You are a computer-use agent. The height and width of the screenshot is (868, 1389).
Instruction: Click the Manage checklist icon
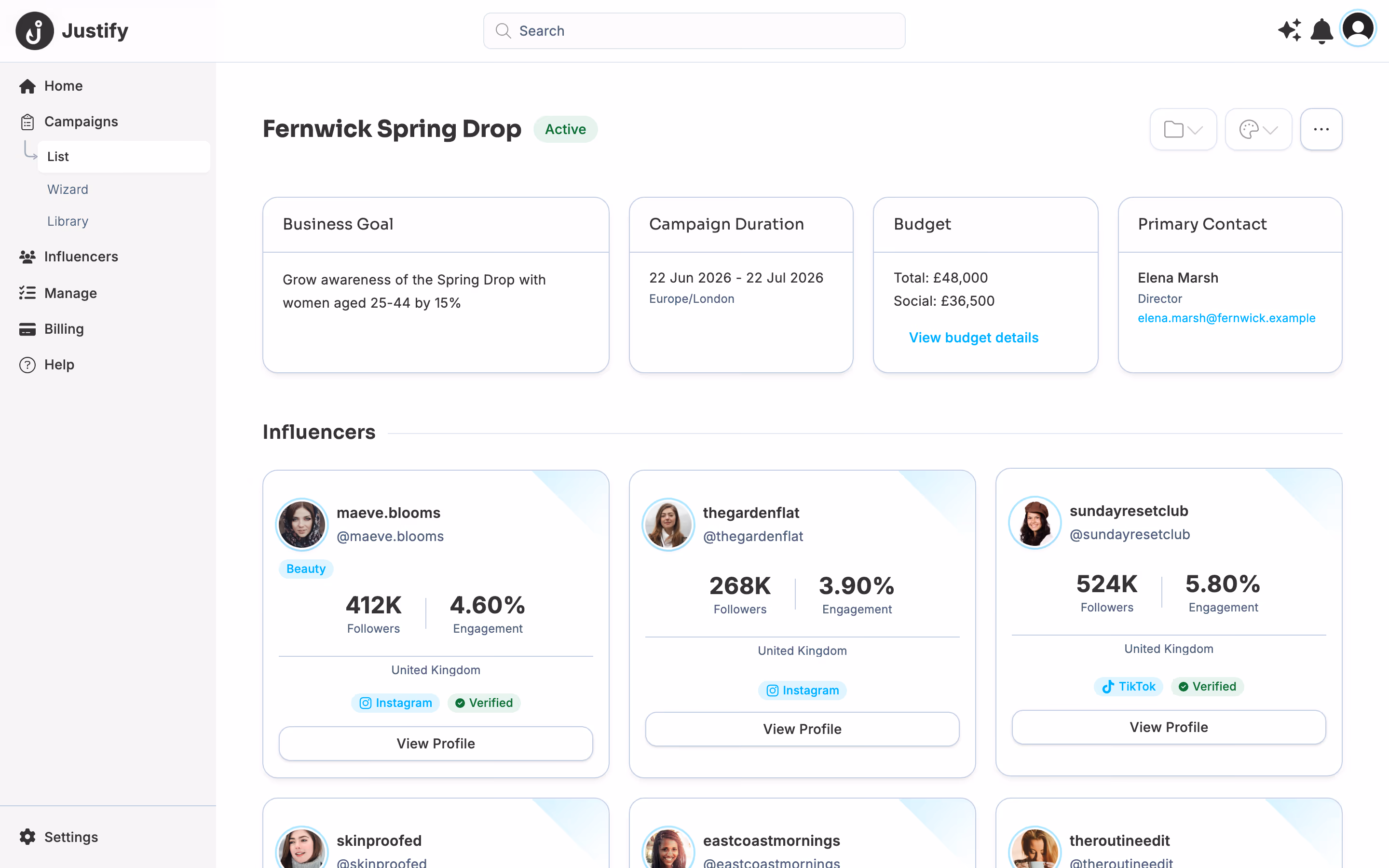tap(27, 293)
